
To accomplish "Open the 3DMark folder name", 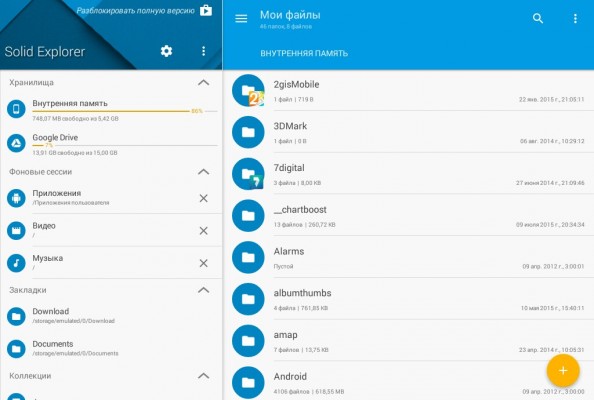I will pos(290,126).
